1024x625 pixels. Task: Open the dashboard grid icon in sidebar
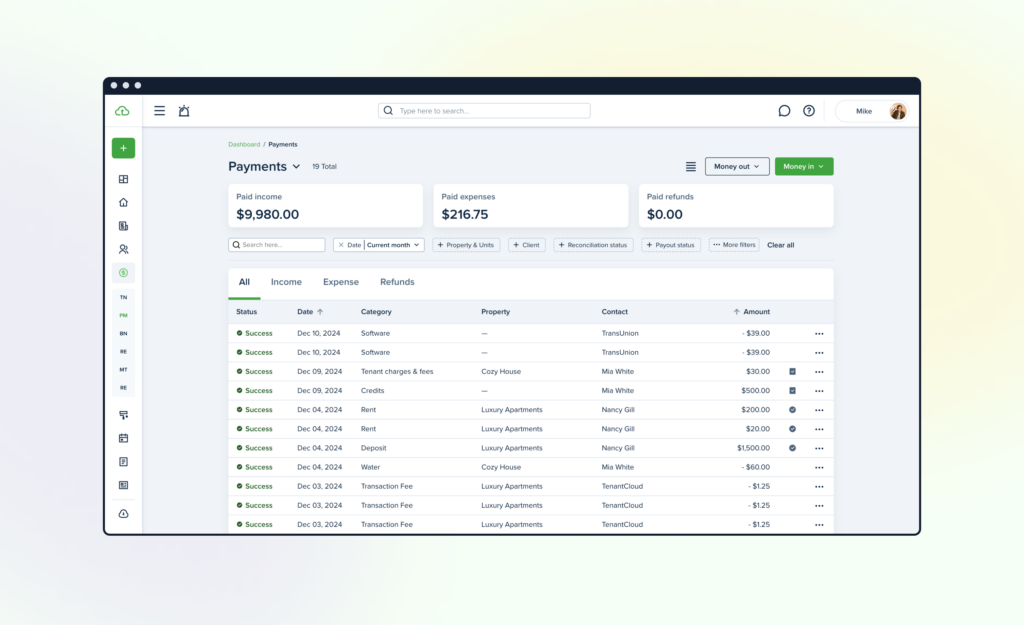[123, 179]
